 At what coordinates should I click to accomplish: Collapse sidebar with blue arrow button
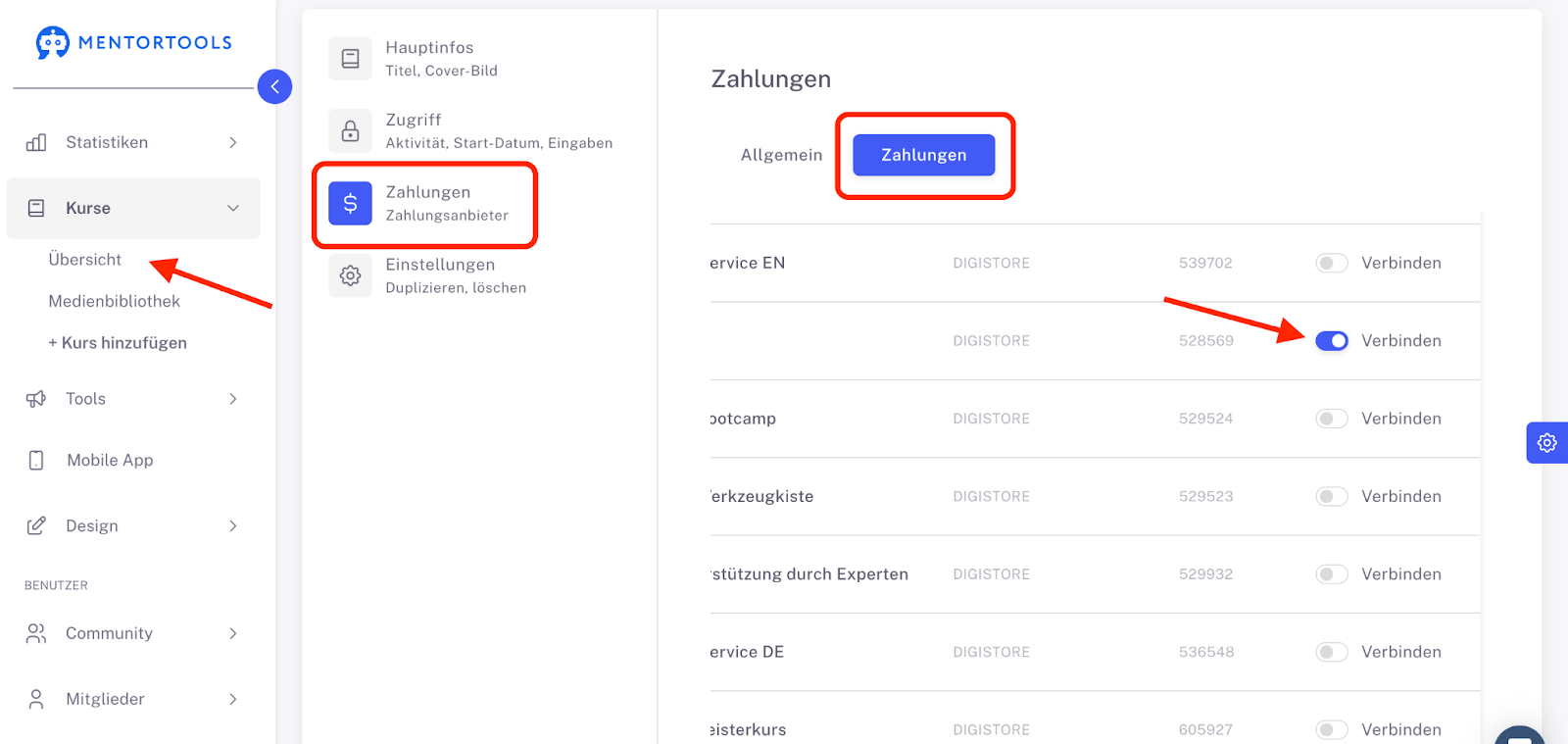[x=274, y=86]
